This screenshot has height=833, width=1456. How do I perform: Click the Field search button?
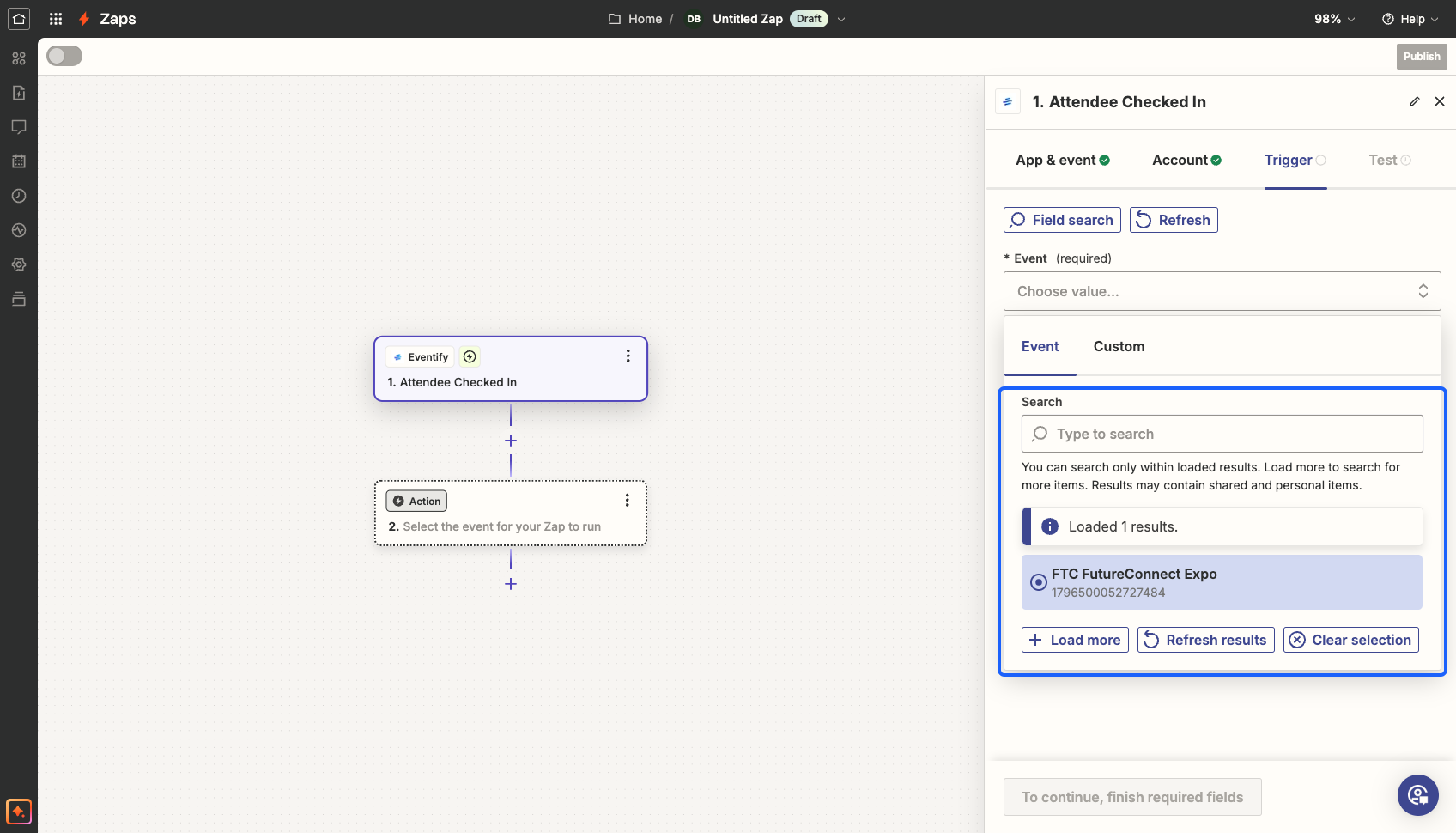coord(1062,220)
